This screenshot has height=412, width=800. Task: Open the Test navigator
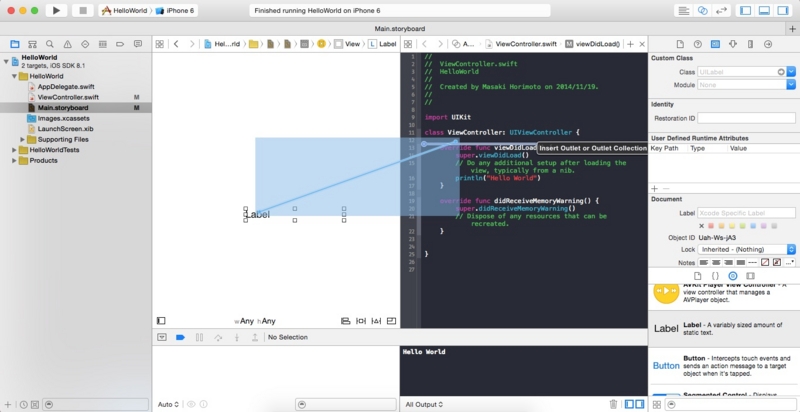pos(85,44)
